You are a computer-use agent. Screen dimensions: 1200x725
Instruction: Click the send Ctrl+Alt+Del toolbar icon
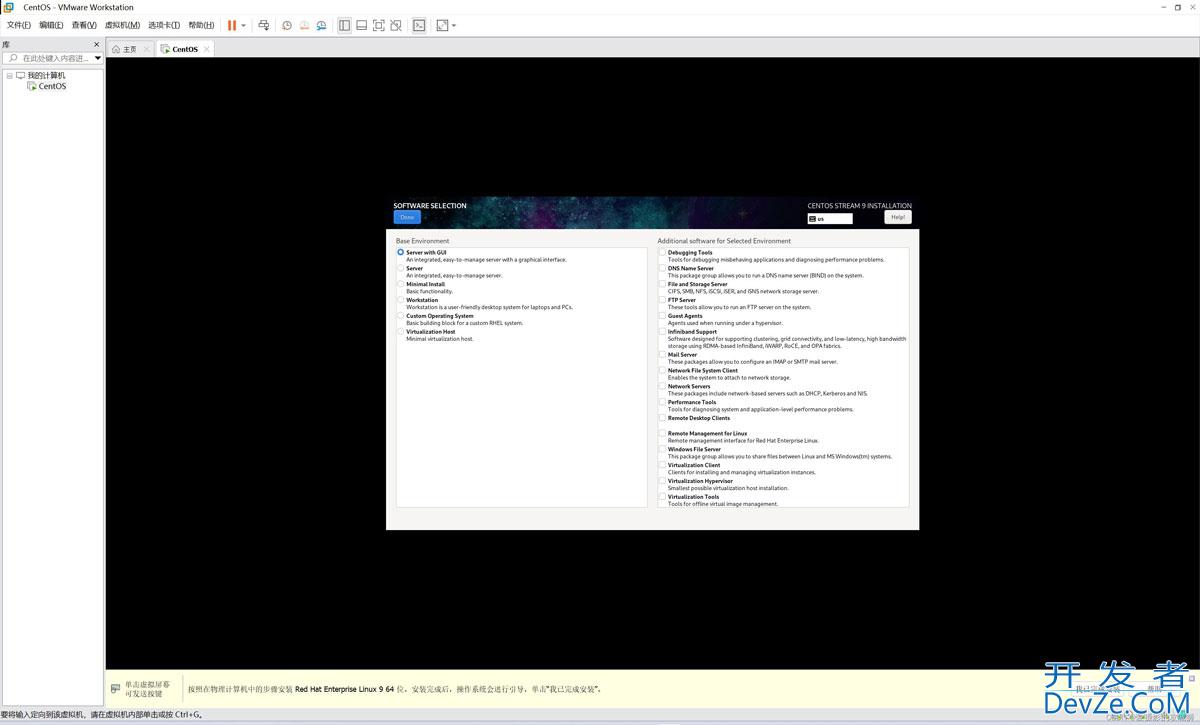(264, 25)
